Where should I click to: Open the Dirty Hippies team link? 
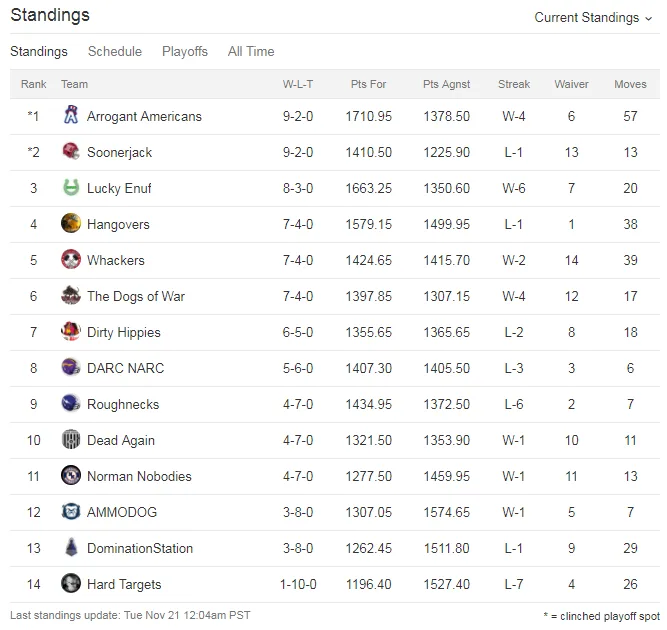click(124, 332)
